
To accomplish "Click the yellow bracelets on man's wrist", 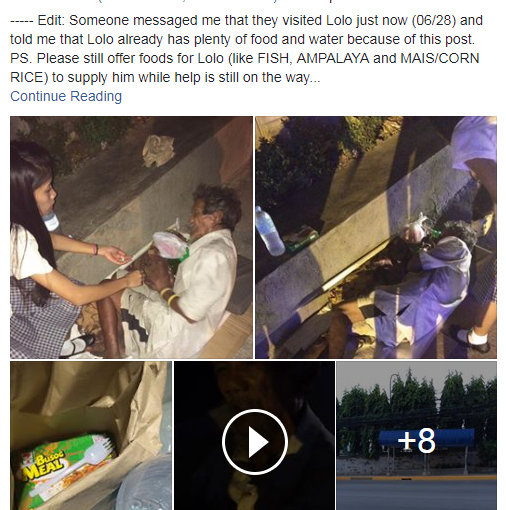I will 169,297.
